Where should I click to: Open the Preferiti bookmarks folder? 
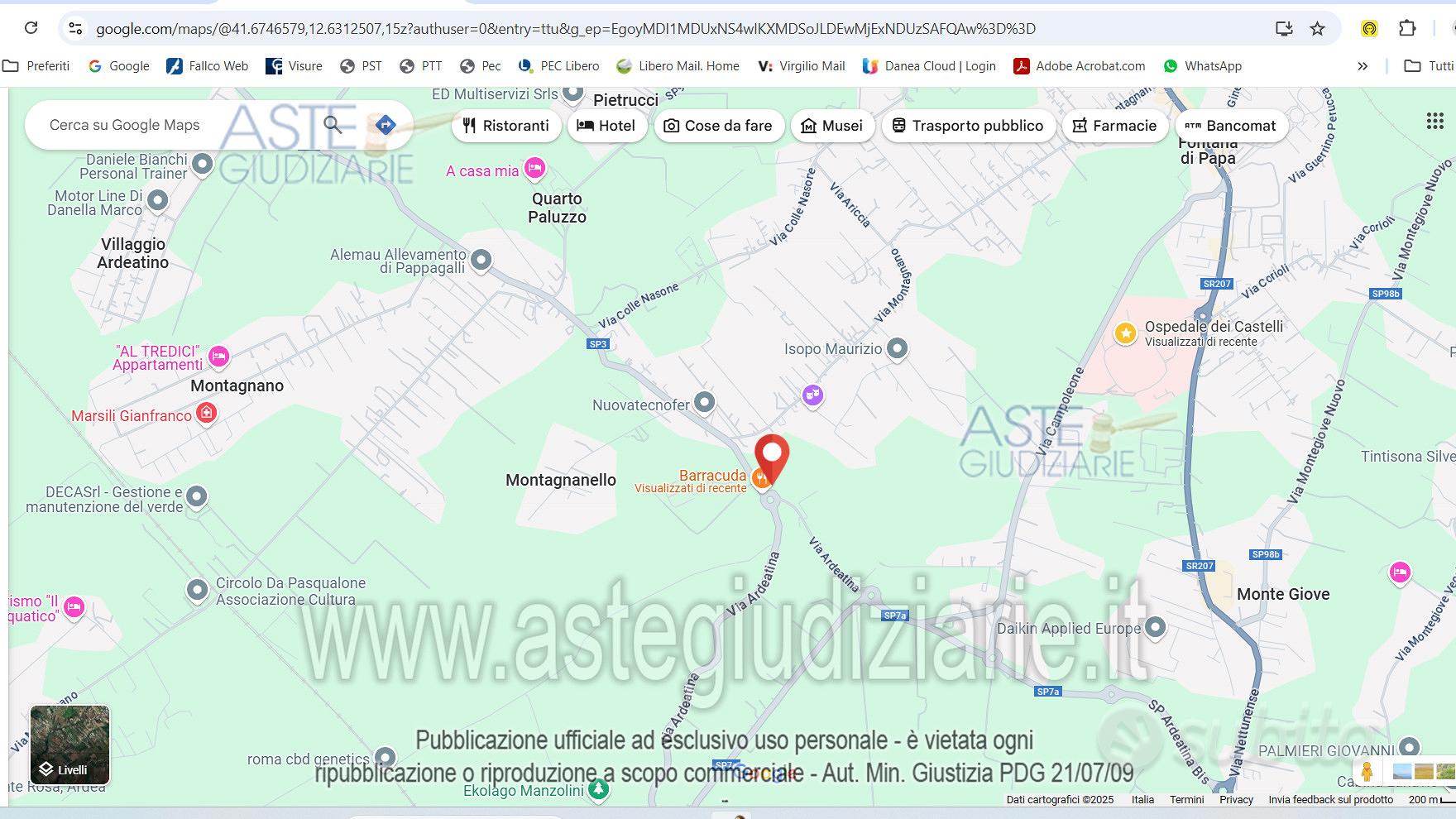click(36, 66)
